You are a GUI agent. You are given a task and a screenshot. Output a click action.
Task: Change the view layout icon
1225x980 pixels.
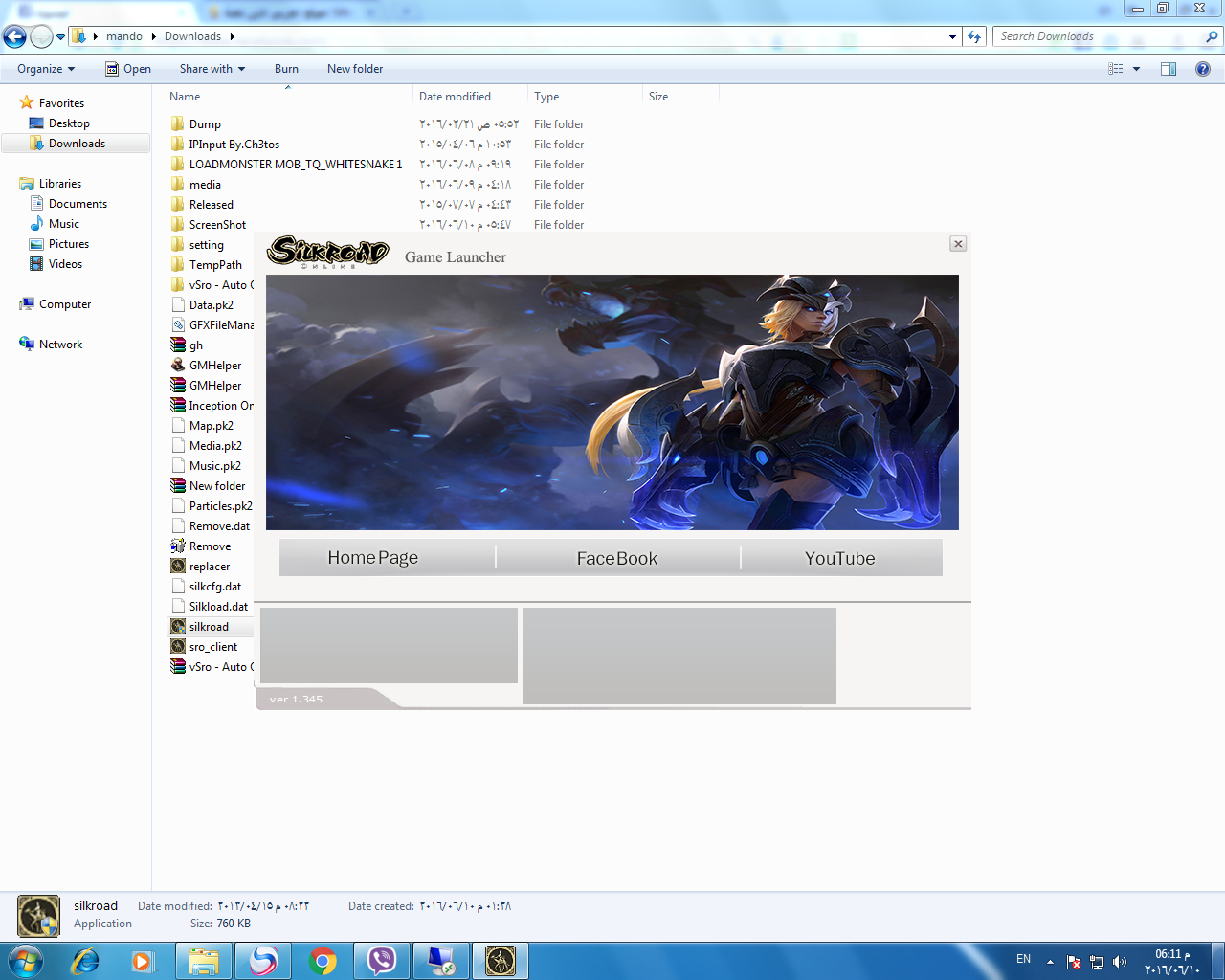point(1116,69)
